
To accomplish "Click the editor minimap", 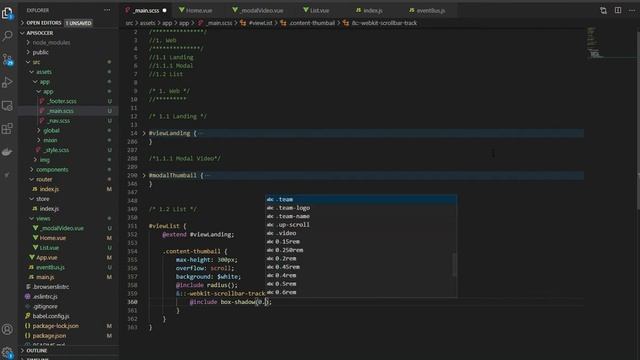I will coord(610,43).
